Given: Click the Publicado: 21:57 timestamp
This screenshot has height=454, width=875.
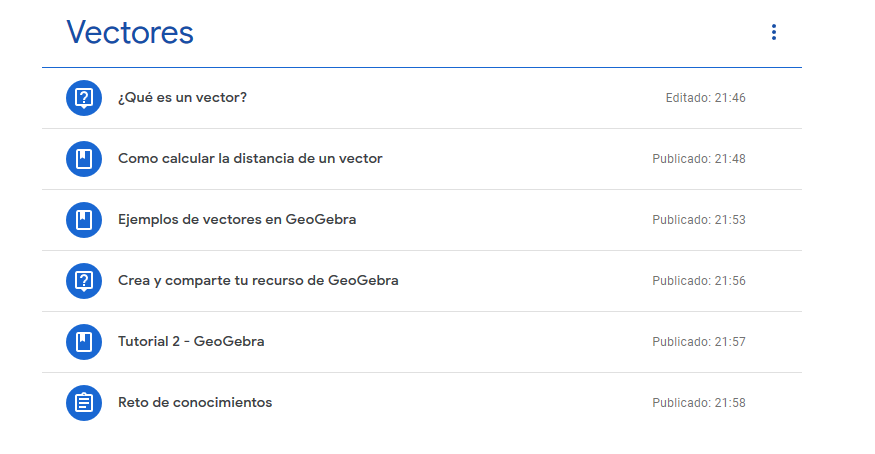Looking at the screenshot, I should (x=699, y=342).
